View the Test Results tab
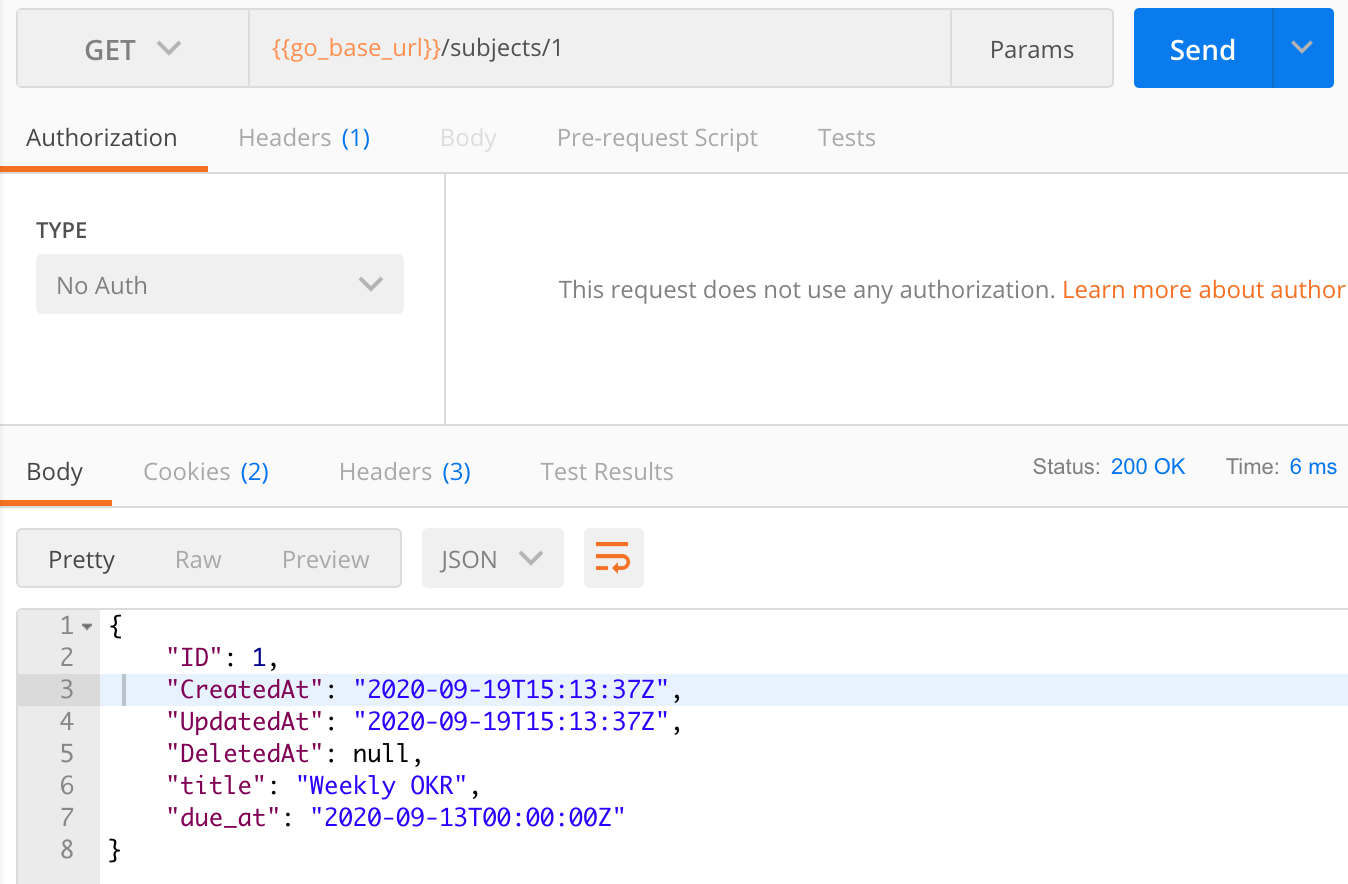Image resolution: width=1348 pixels, height=884 pixels. [606, 472]
